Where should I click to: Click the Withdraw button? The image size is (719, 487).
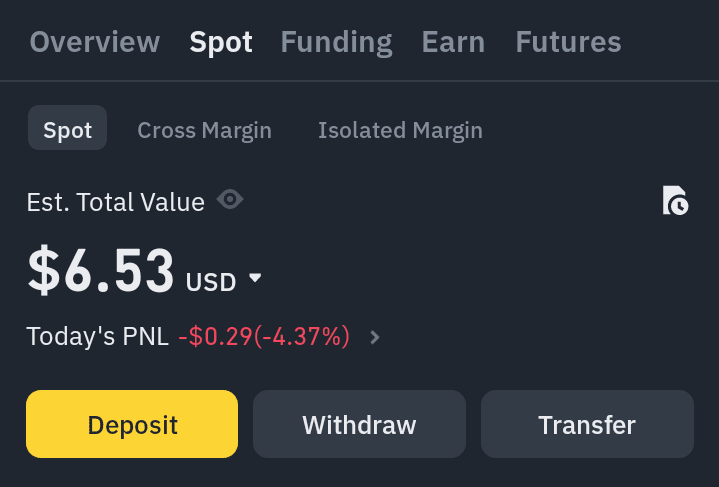tap(360, 424)
